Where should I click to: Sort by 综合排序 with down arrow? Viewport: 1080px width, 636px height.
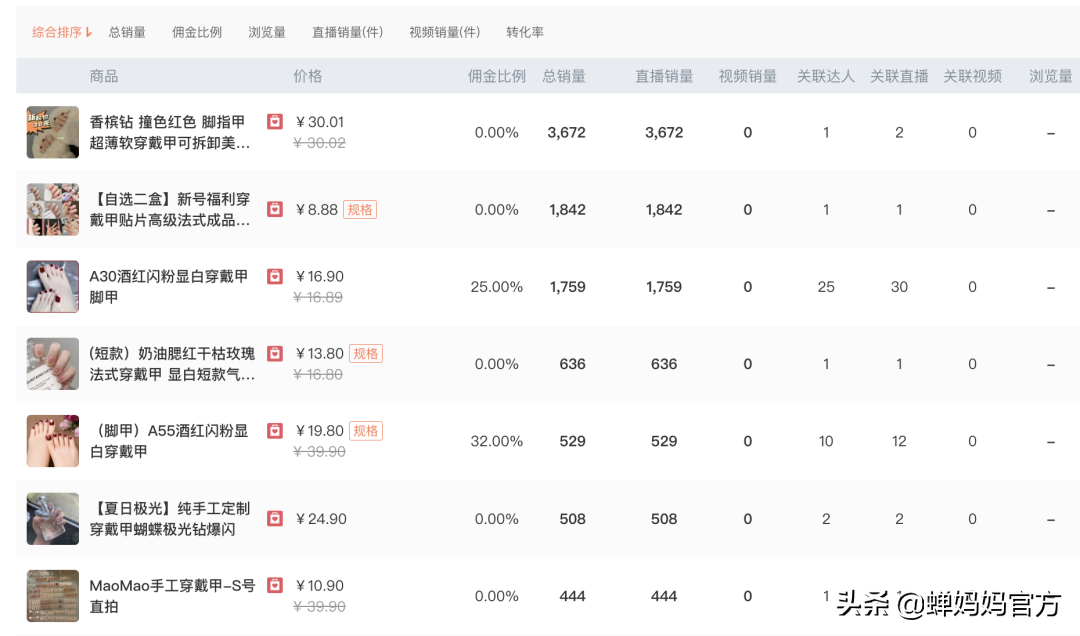click(x=62, y=32)
